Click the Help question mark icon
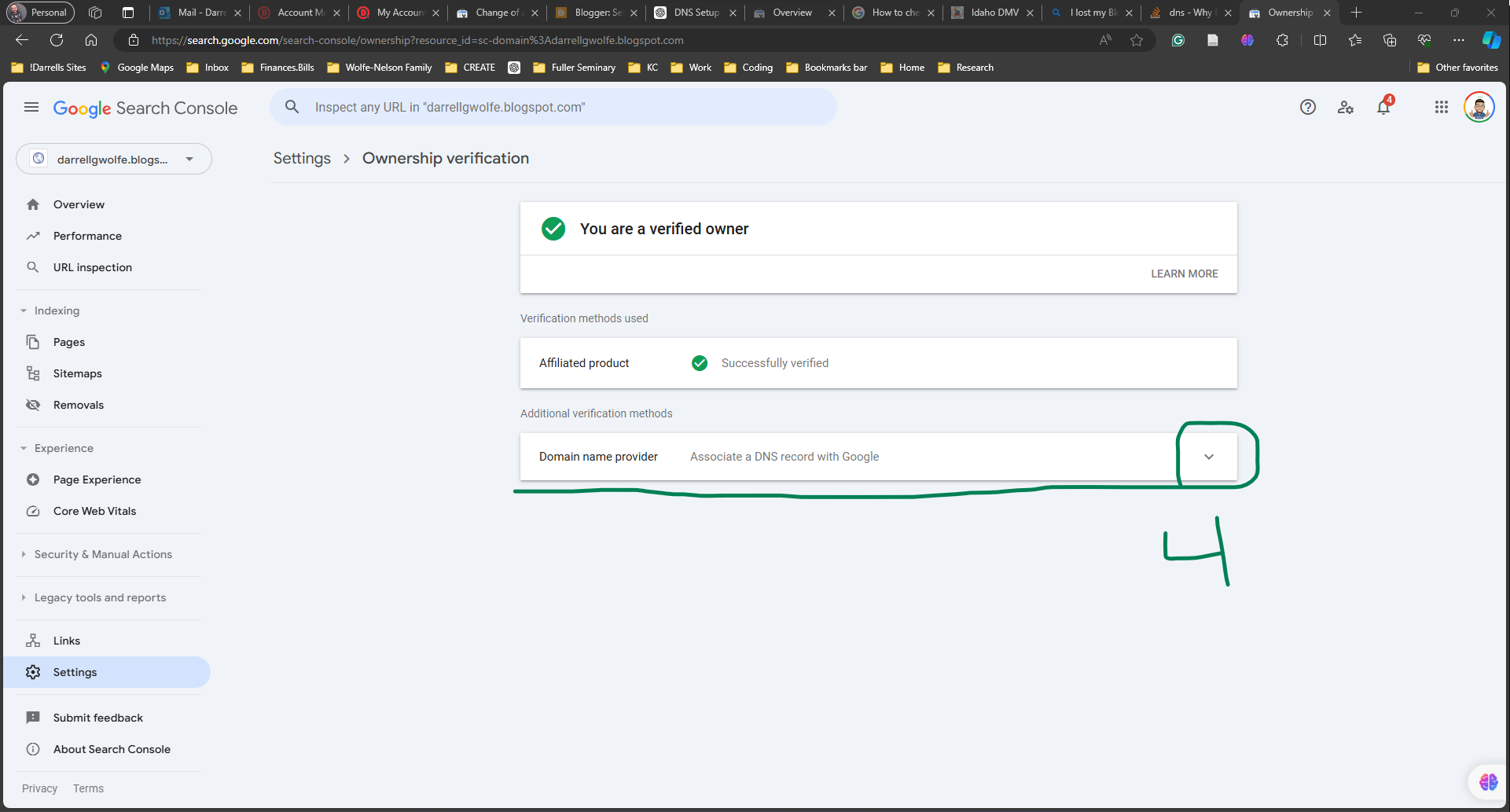The width and height of the screenshot is (1510, 812). pos(1307,108)
